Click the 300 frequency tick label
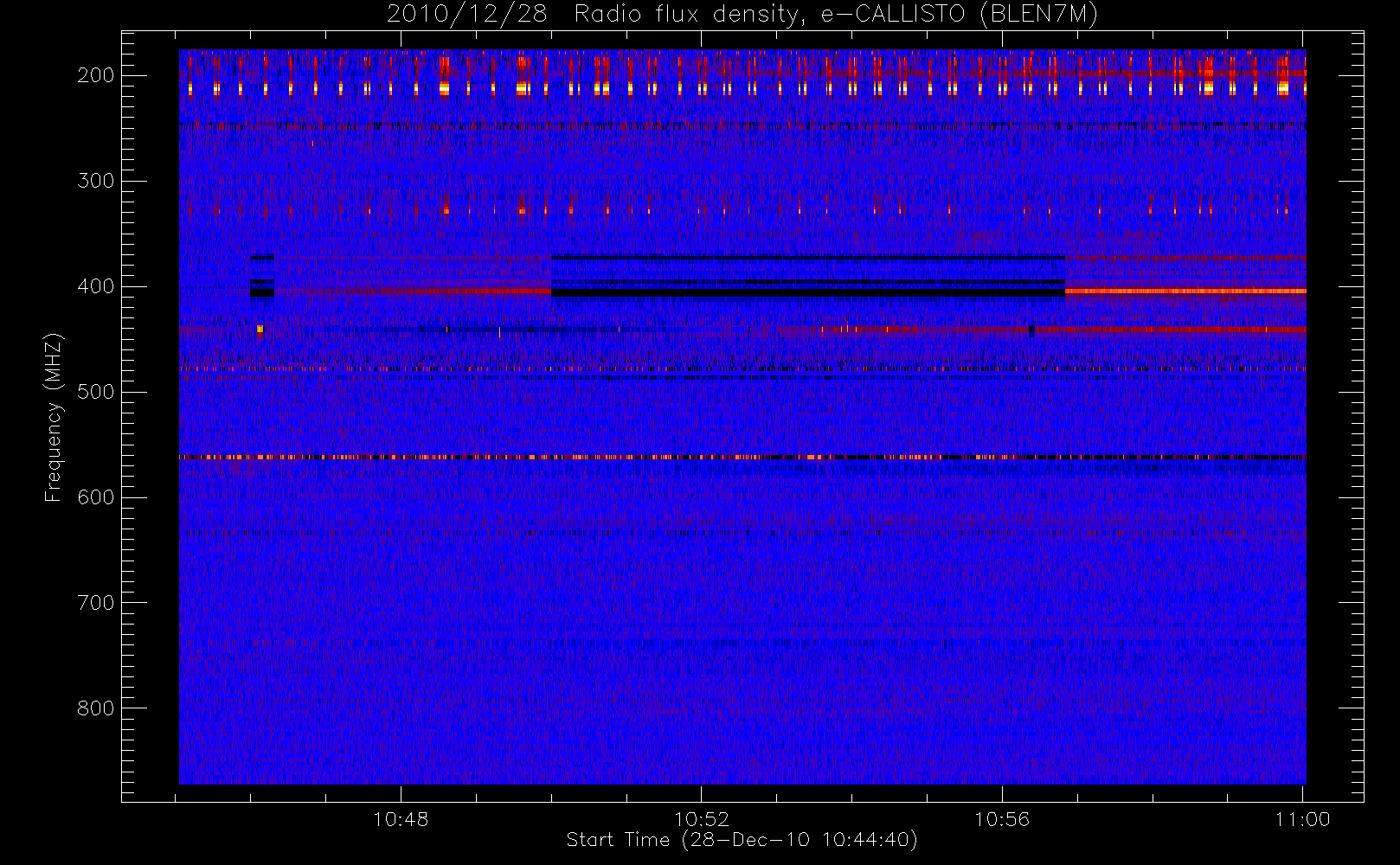This screenshot has width=1400, height=865. pyautogui.click(x=95, y=181)
